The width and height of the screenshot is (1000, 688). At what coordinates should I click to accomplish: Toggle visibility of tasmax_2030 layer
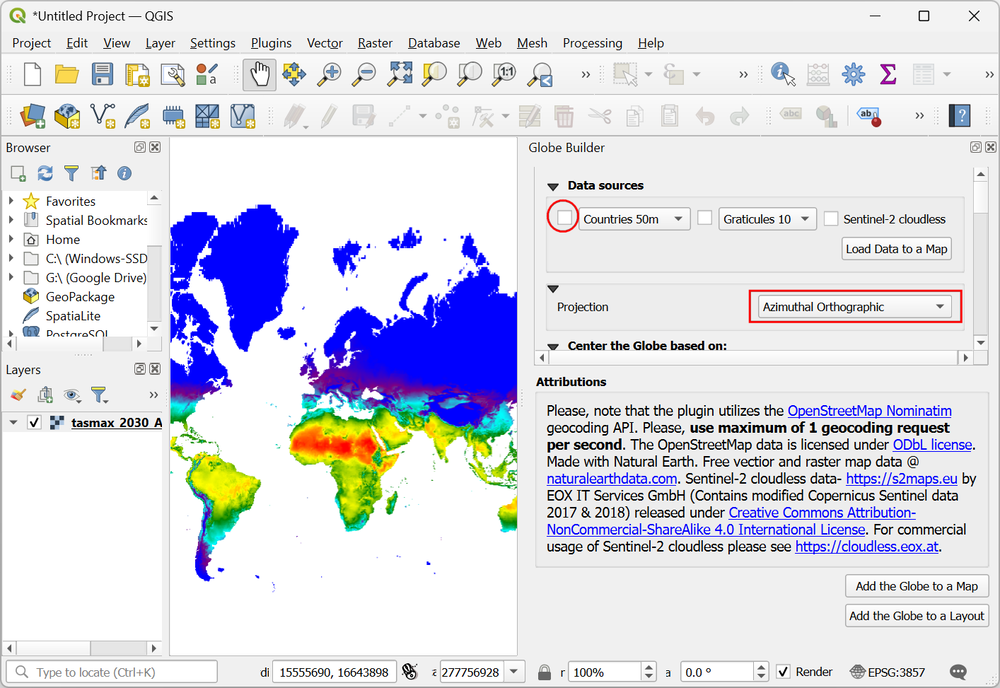point(34,422)
